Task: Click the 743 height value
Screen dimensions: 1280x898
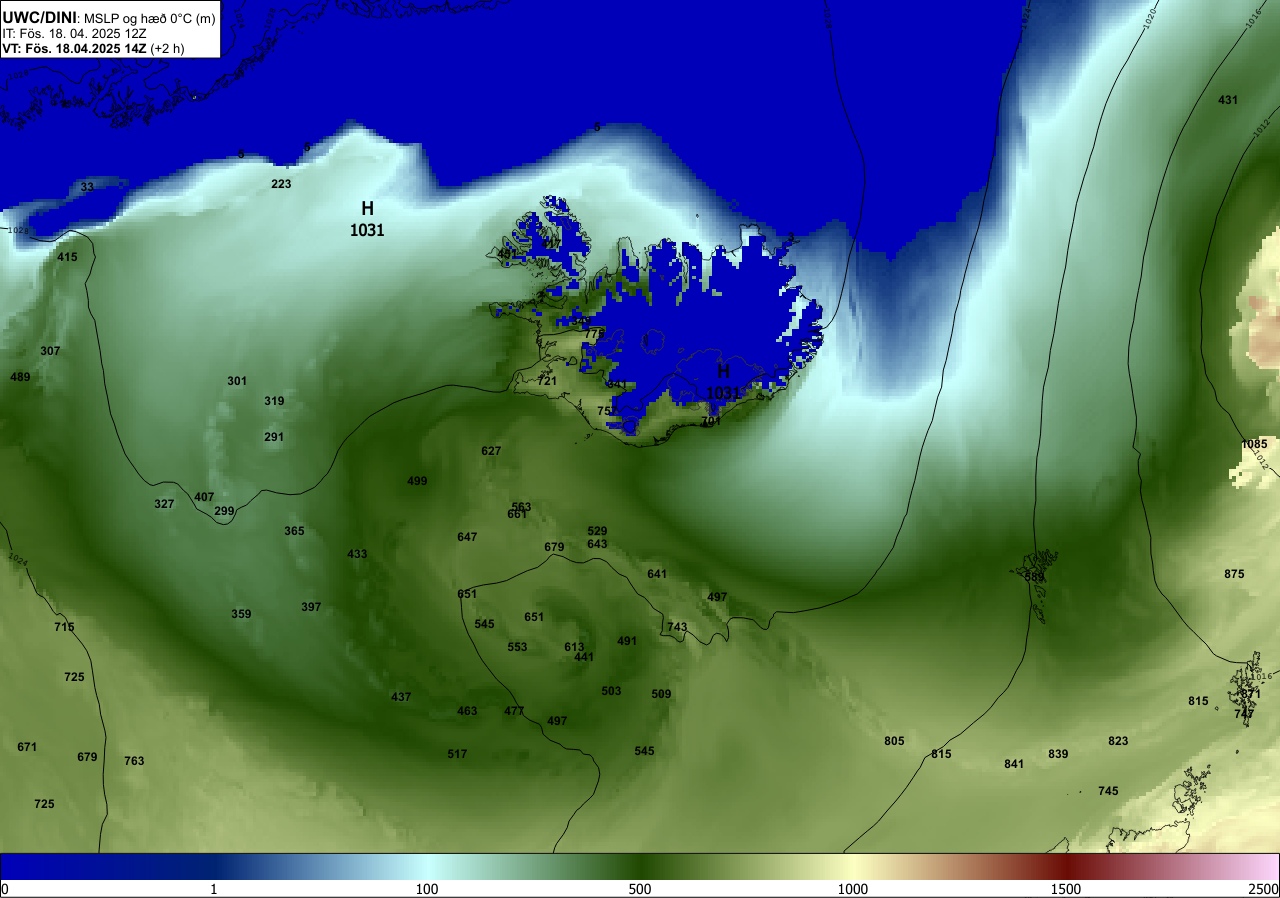Action: 677,627
